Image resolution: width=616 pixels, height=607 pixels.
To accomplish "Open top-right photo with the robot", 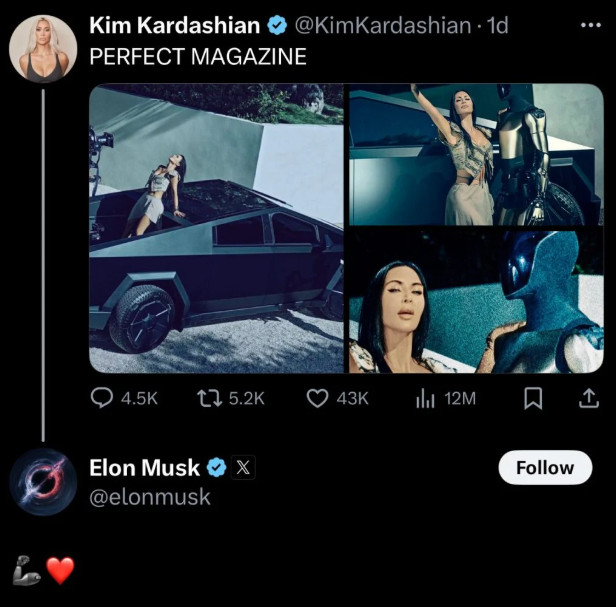I will (x=475, y=154).
